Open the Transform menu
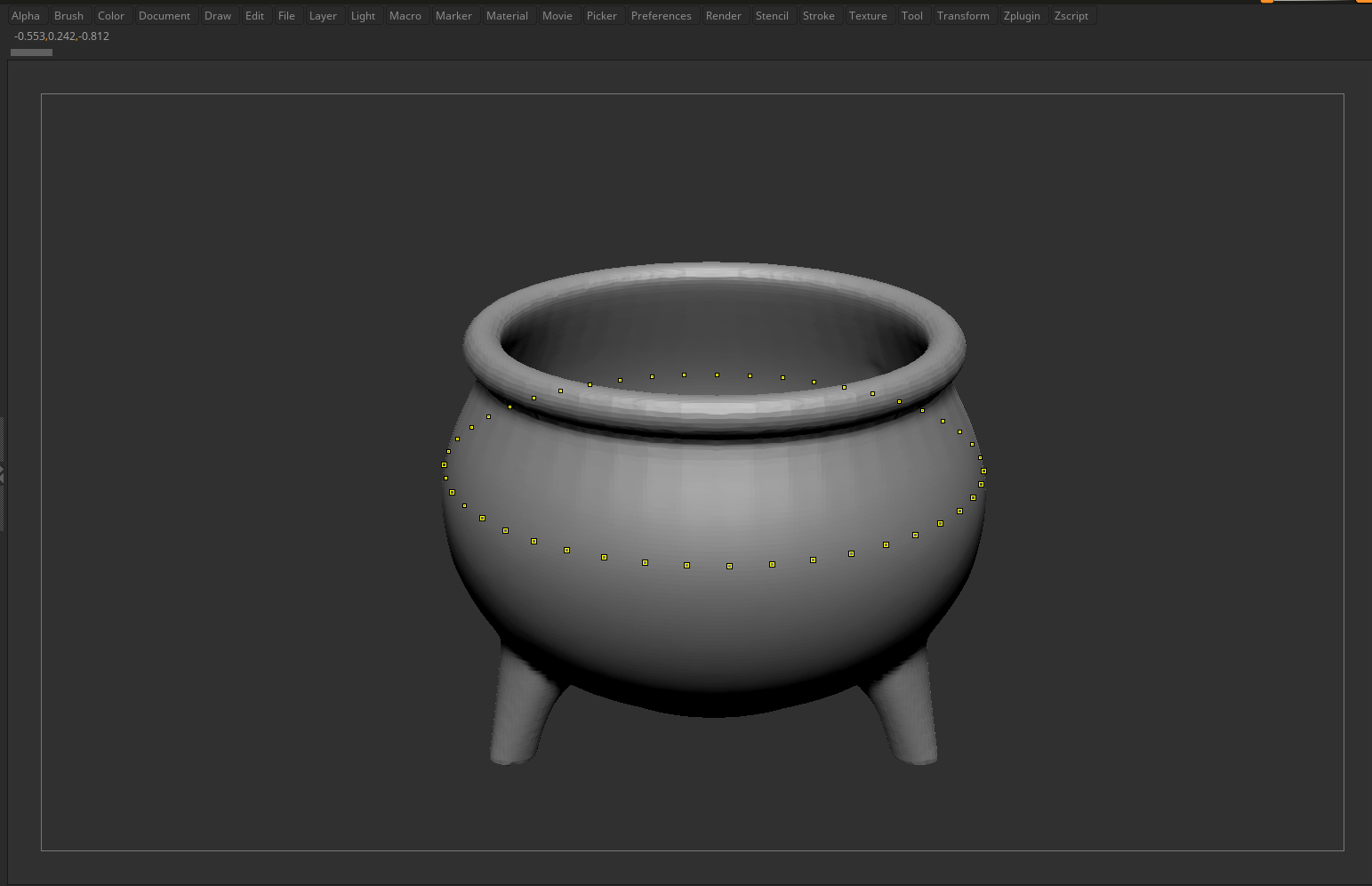The height and width of the screenshot is (886, 1372). coord(963,16)
